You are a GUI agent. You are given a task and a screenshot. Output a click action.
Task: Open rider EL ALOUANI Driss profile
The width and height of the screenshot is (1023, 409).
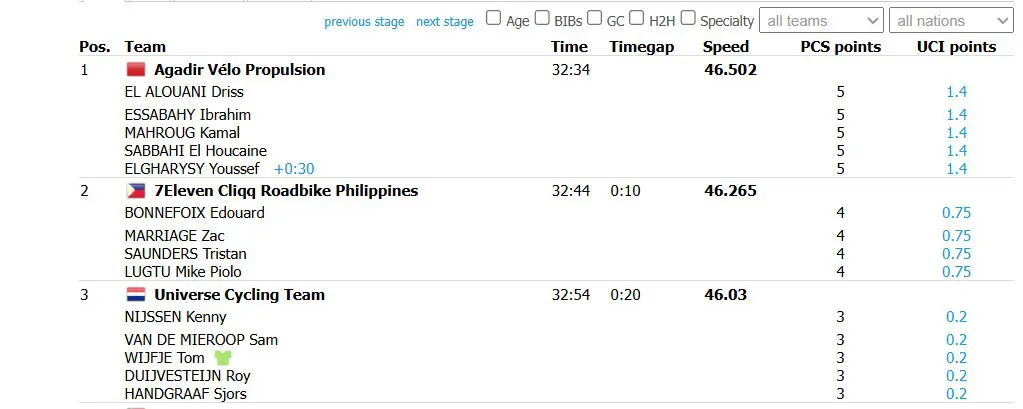pos(184,92)
